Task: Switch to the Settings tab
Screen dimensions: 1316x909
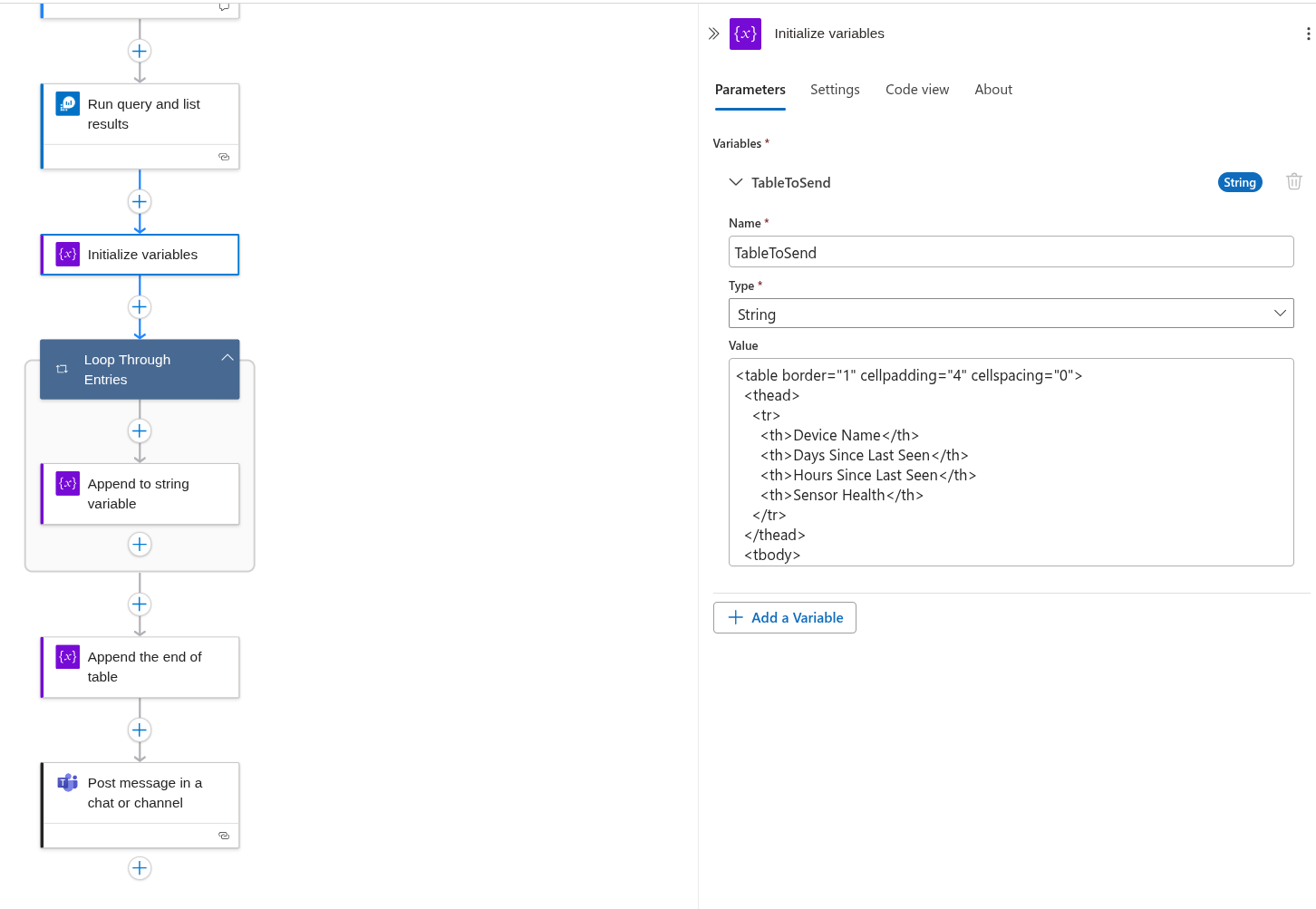Action: pyautogui.click(x=835, y=90)
